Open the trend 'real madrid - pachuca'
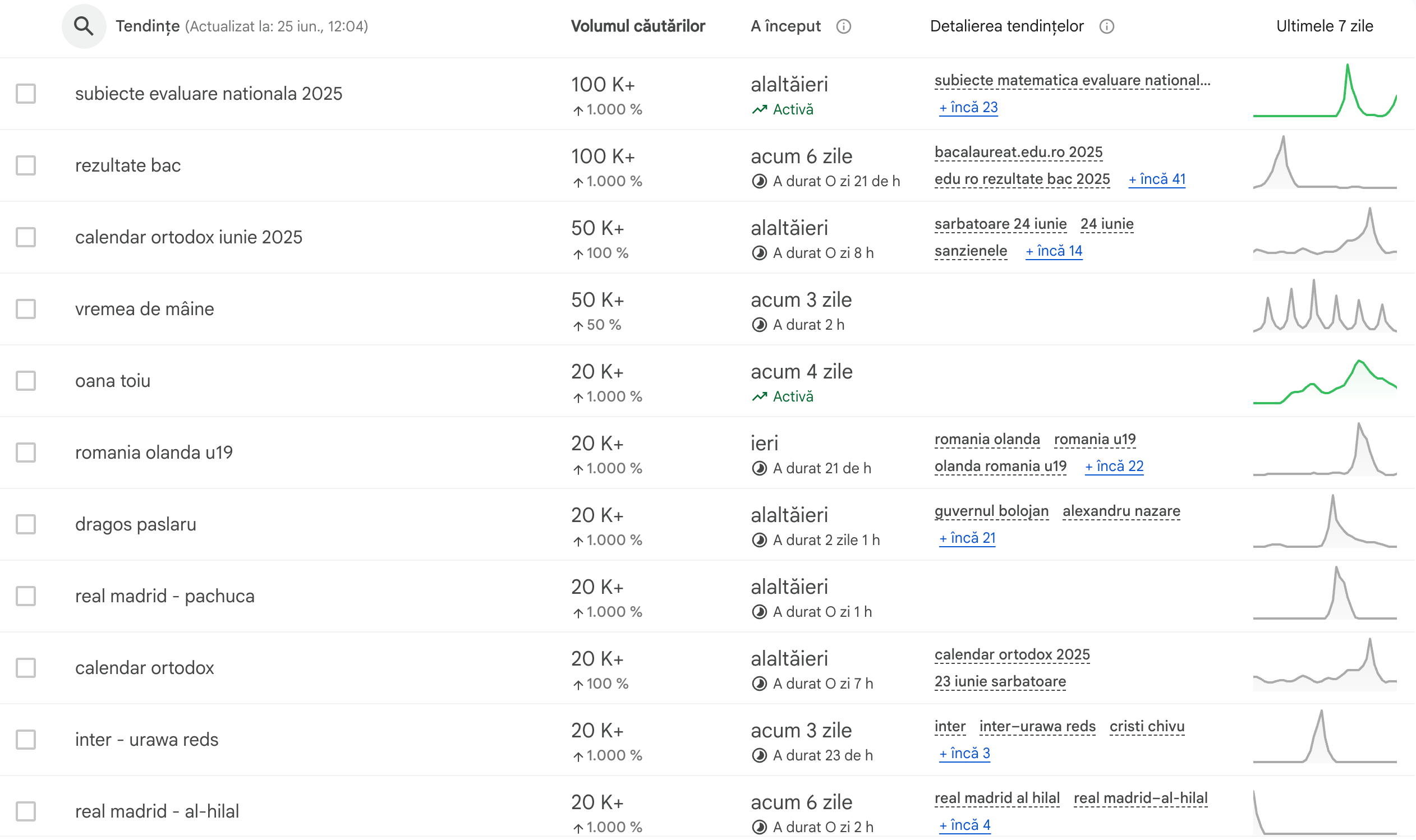1416x840 pixels. click(165, 596)
